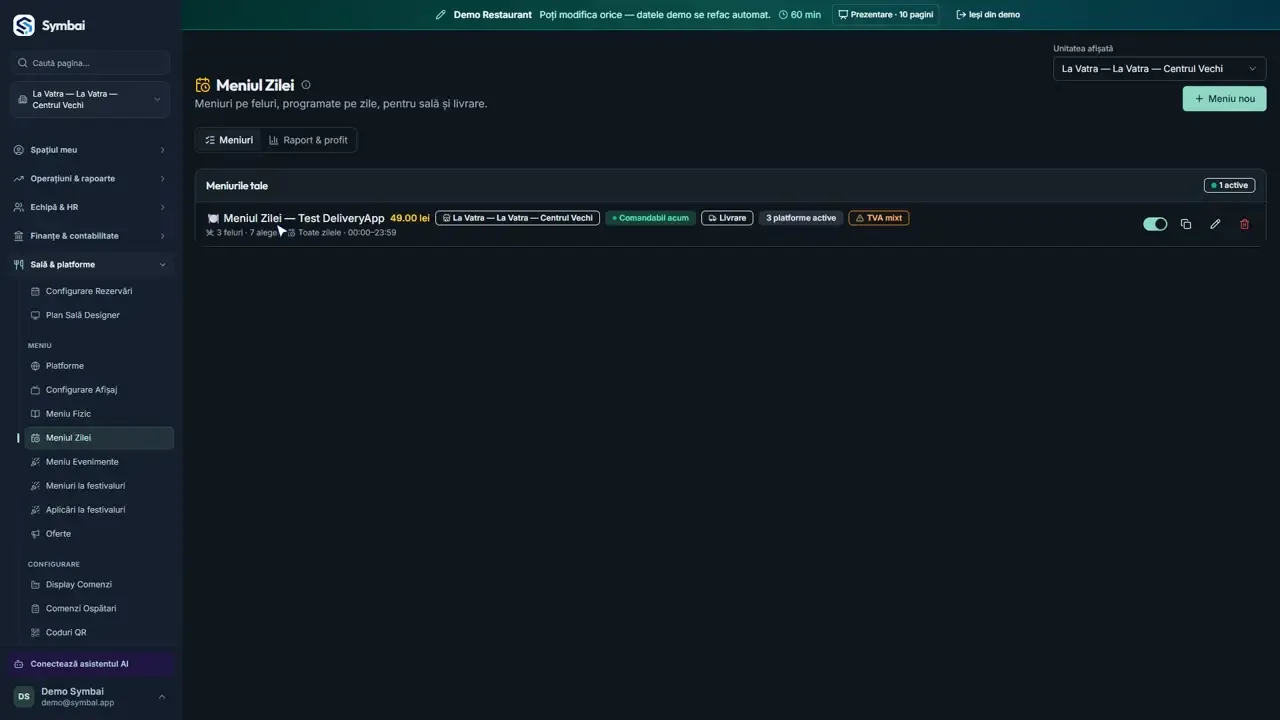1280x720 pixels.
Task: Open Meniuri la festivaluri page
Action: click(x=99, y=486)
